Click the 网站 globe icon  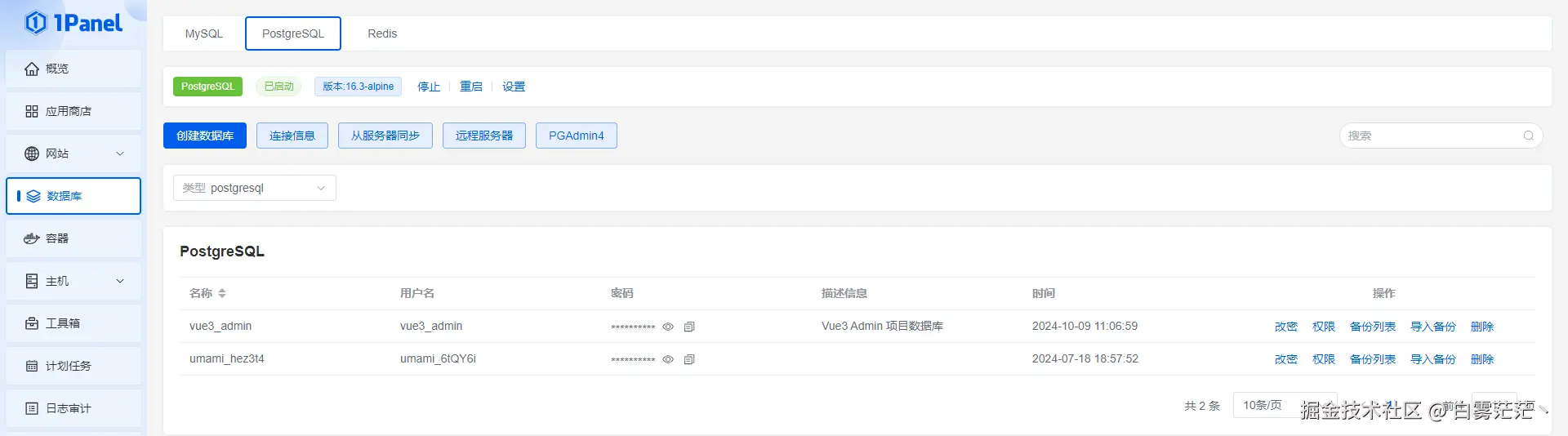click(x=32, y=153)
